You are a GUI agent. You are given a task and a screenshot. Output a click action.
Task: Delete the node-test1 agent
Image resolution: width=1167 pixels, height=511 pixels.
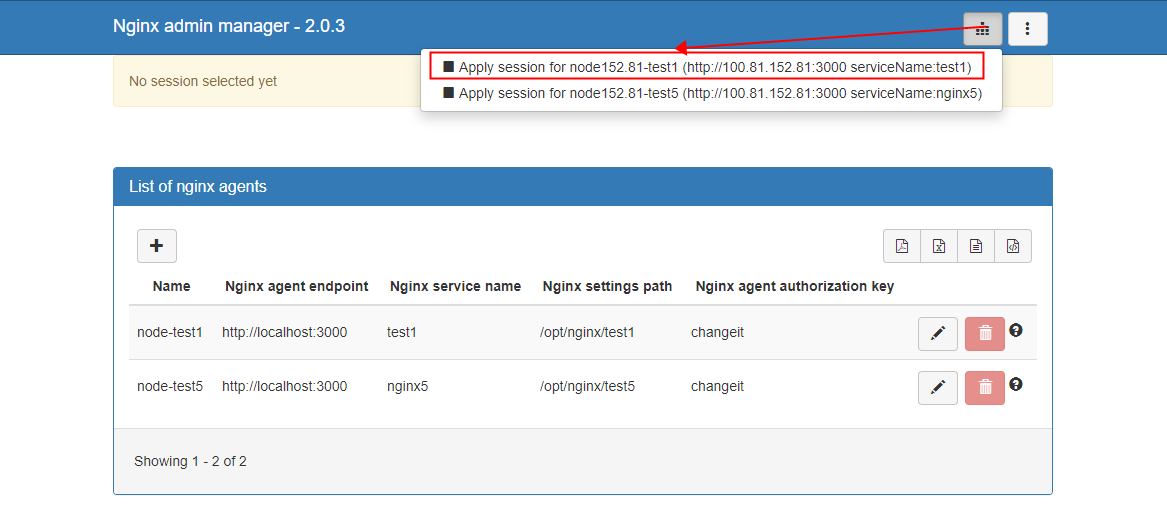[984, 334]
